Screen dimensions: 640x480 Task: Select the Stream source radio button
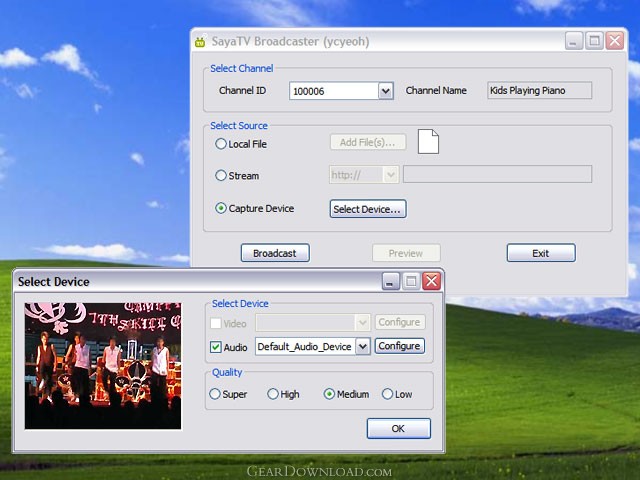pyautogui.click(x=221, y=176)
